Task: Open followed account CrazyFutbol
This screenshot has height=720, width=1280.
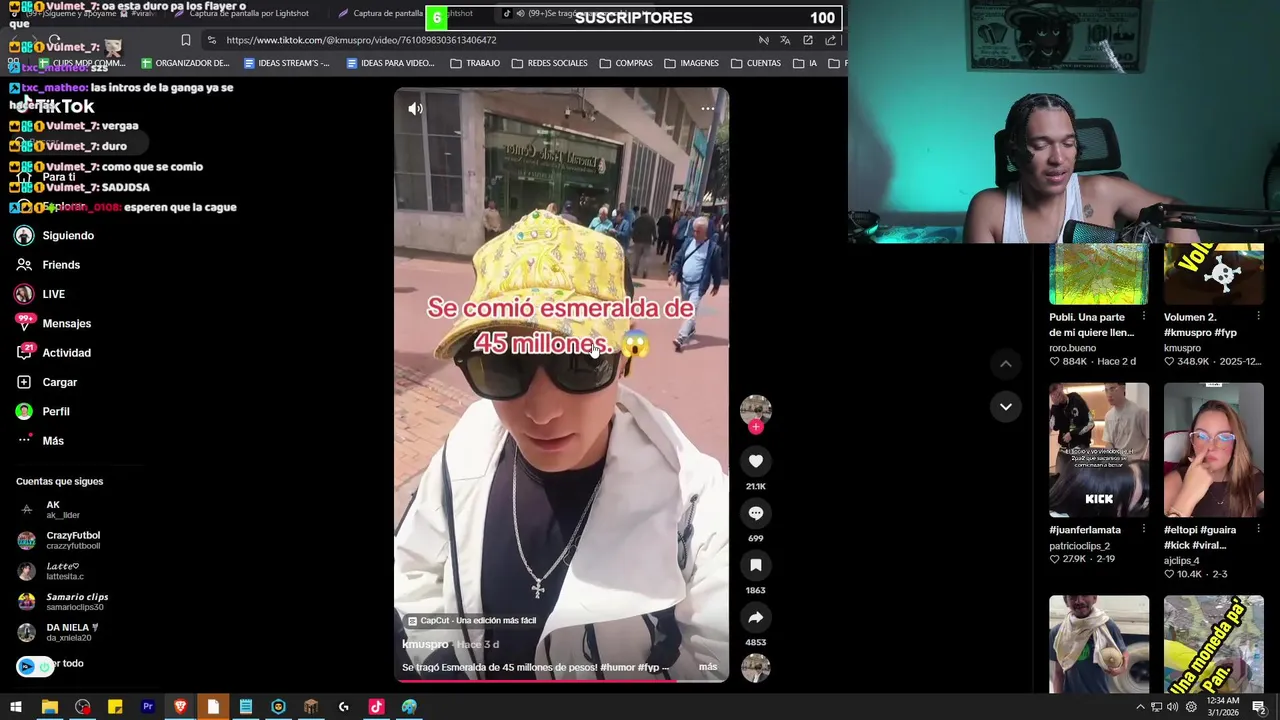Action: [60, 541]
